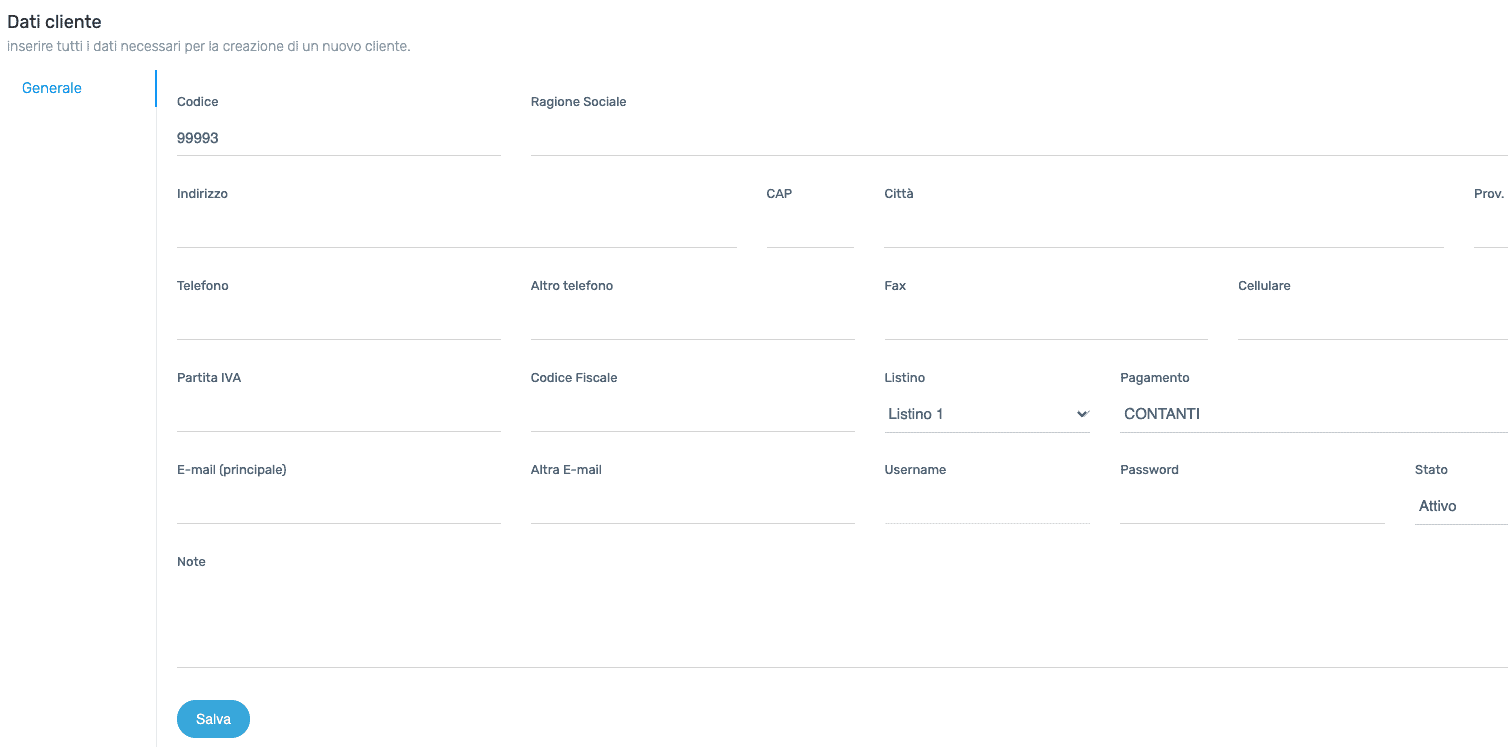This screenshot has height=747, width=1508.
Task: Click the Listino dropdown arrow
Action: click(x=1081, y=414)
